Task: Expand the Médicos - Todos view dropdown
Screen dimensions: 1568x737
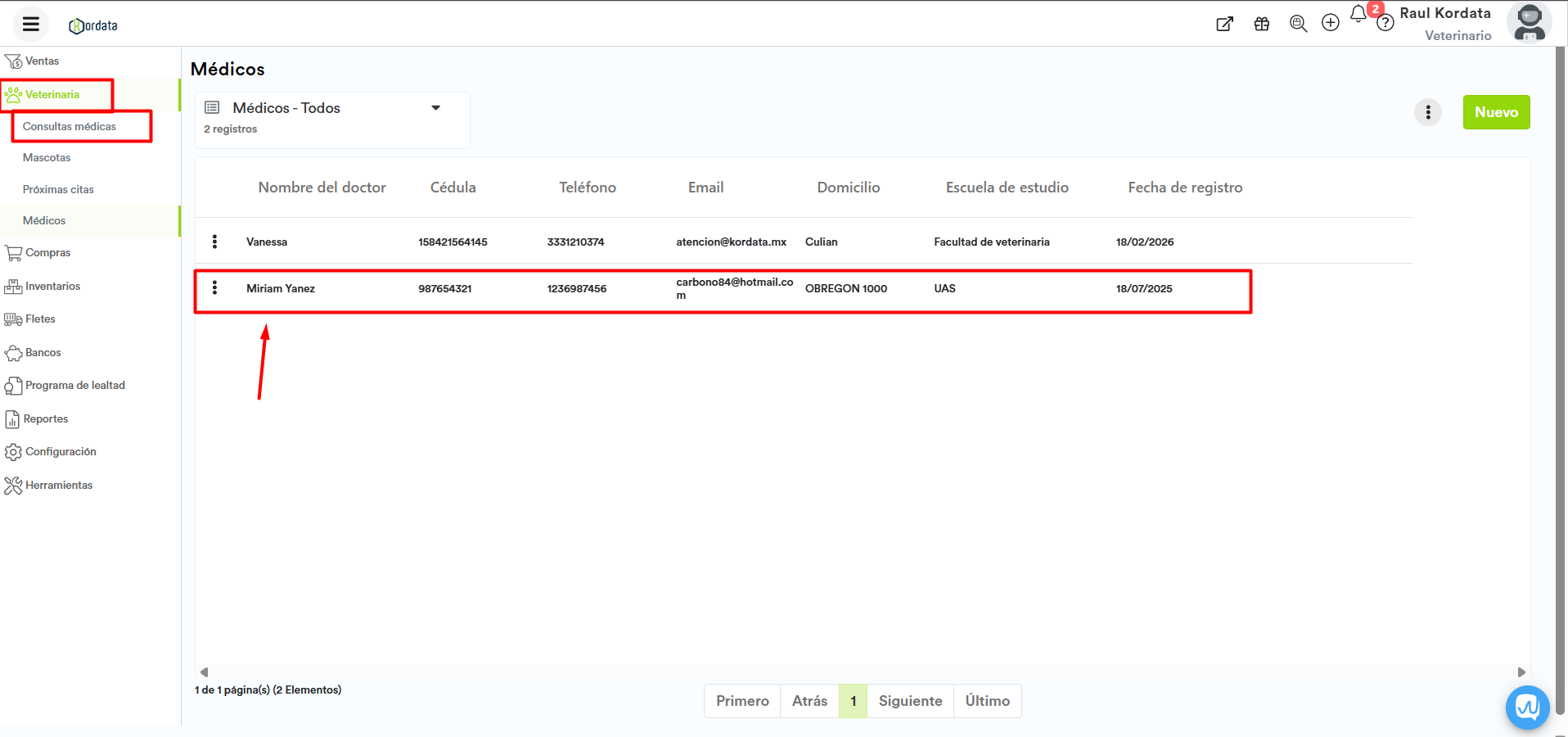Action: [x=435, y=108]
